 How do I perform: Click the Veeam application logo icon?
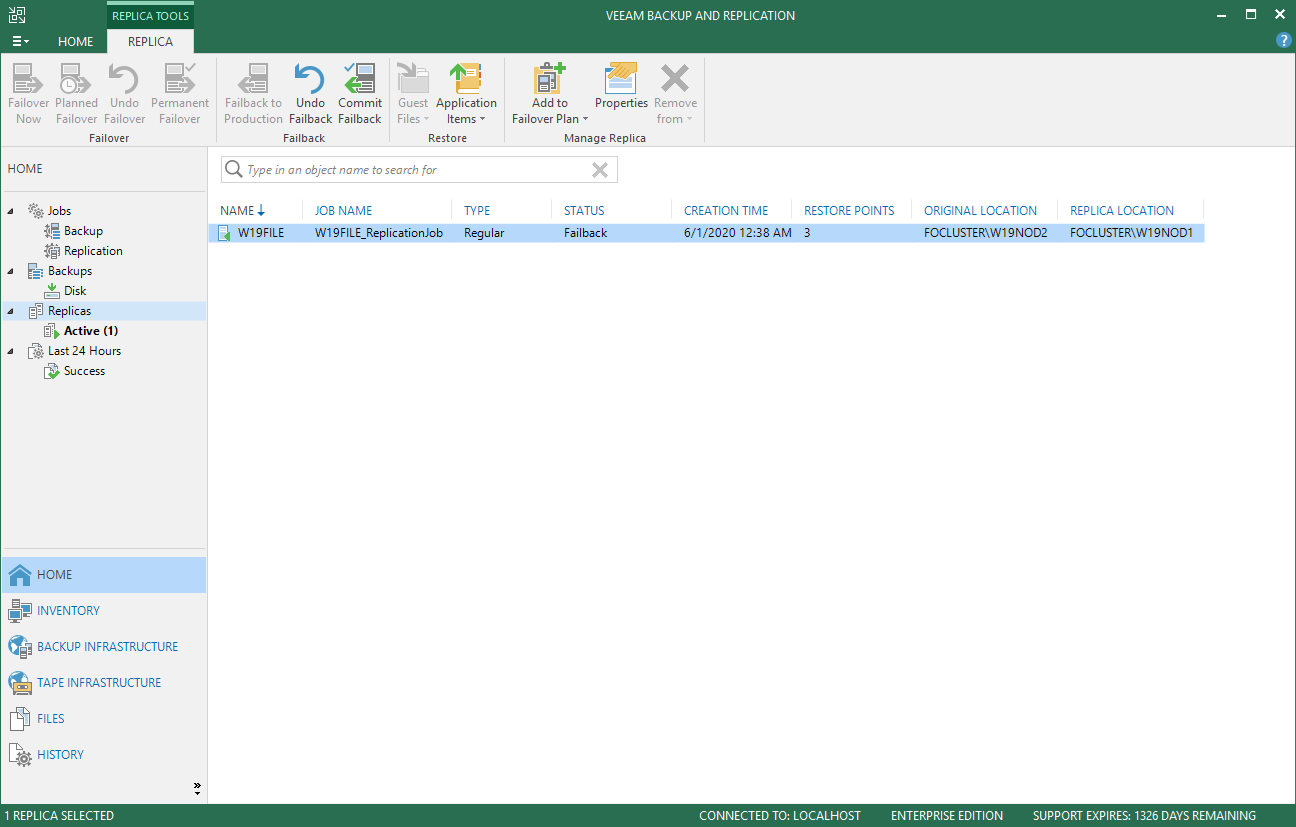[17, 15]
